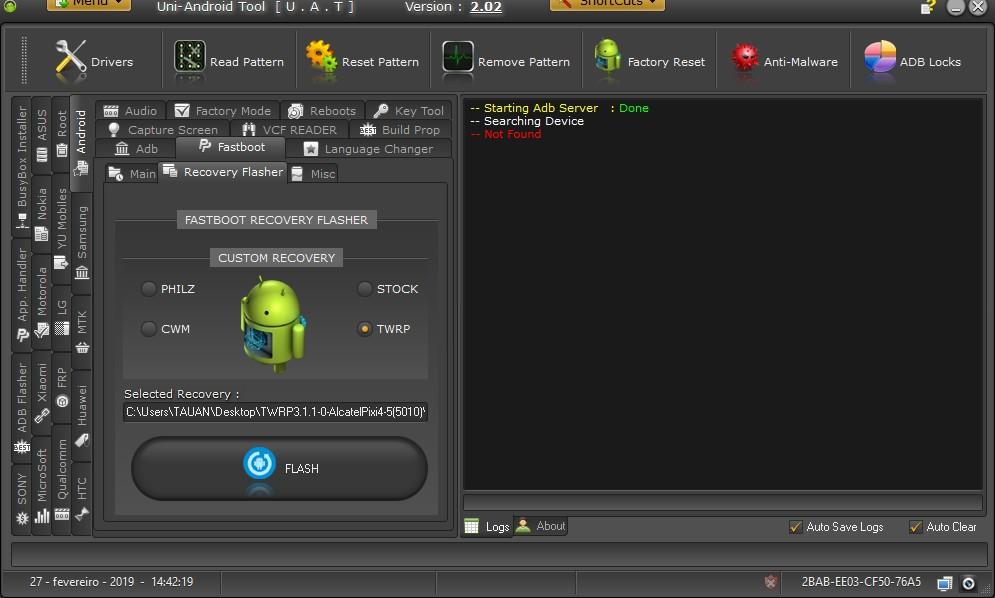This screenshot has height=598, width=995.
Task: Open the Logs tab
Action: point(487,527)
